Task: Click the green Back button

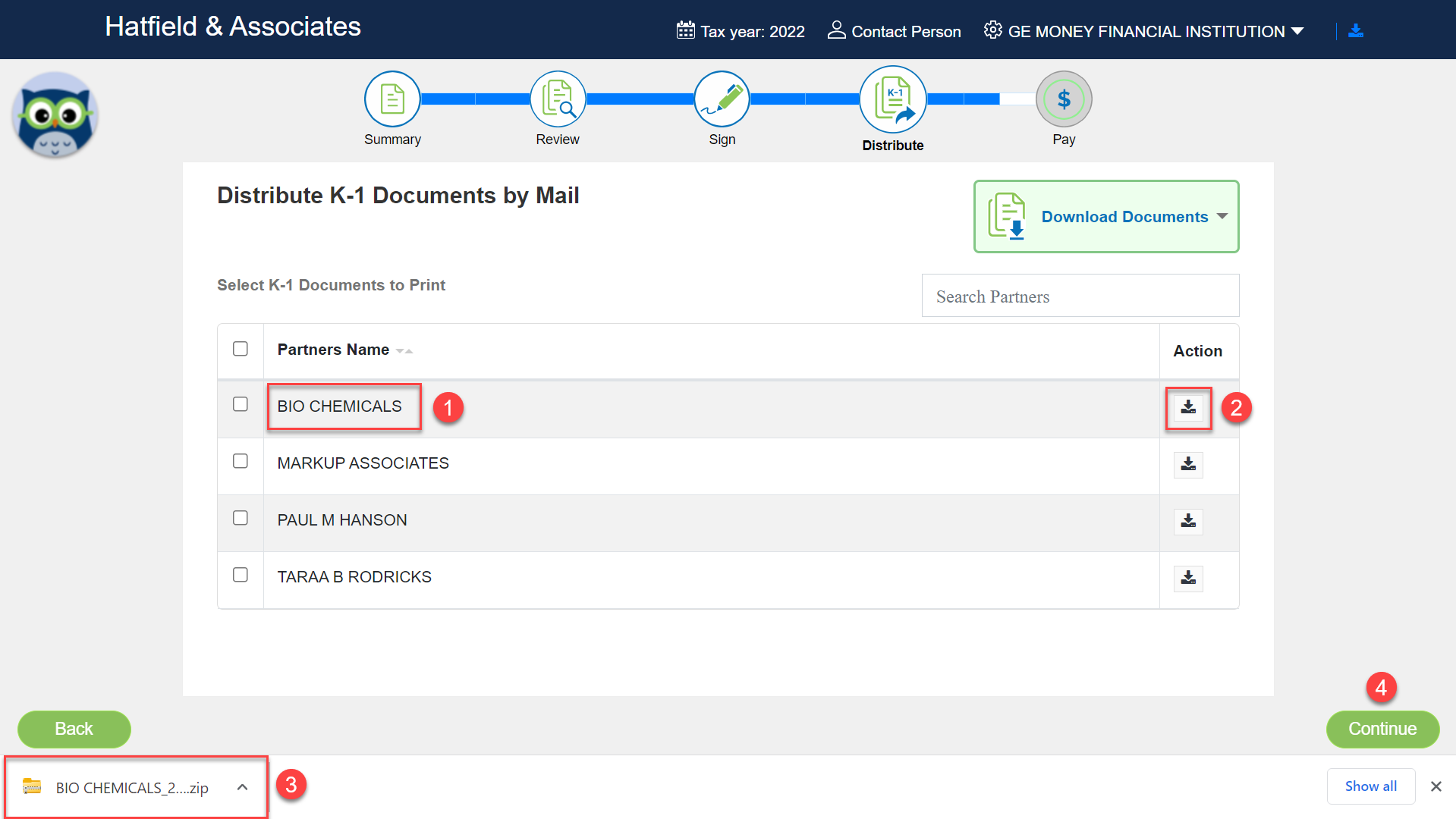Action: 74,729
